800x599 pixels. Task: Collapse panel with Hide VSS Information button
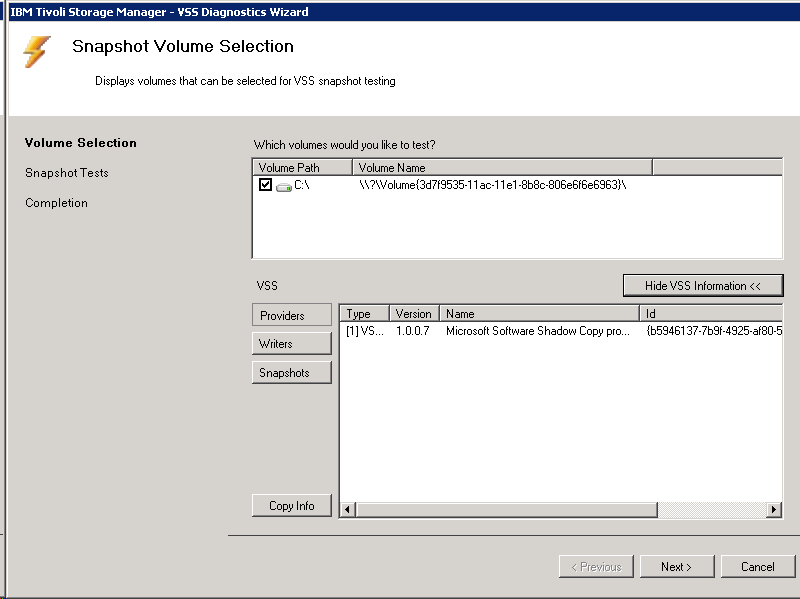(702, 286)
